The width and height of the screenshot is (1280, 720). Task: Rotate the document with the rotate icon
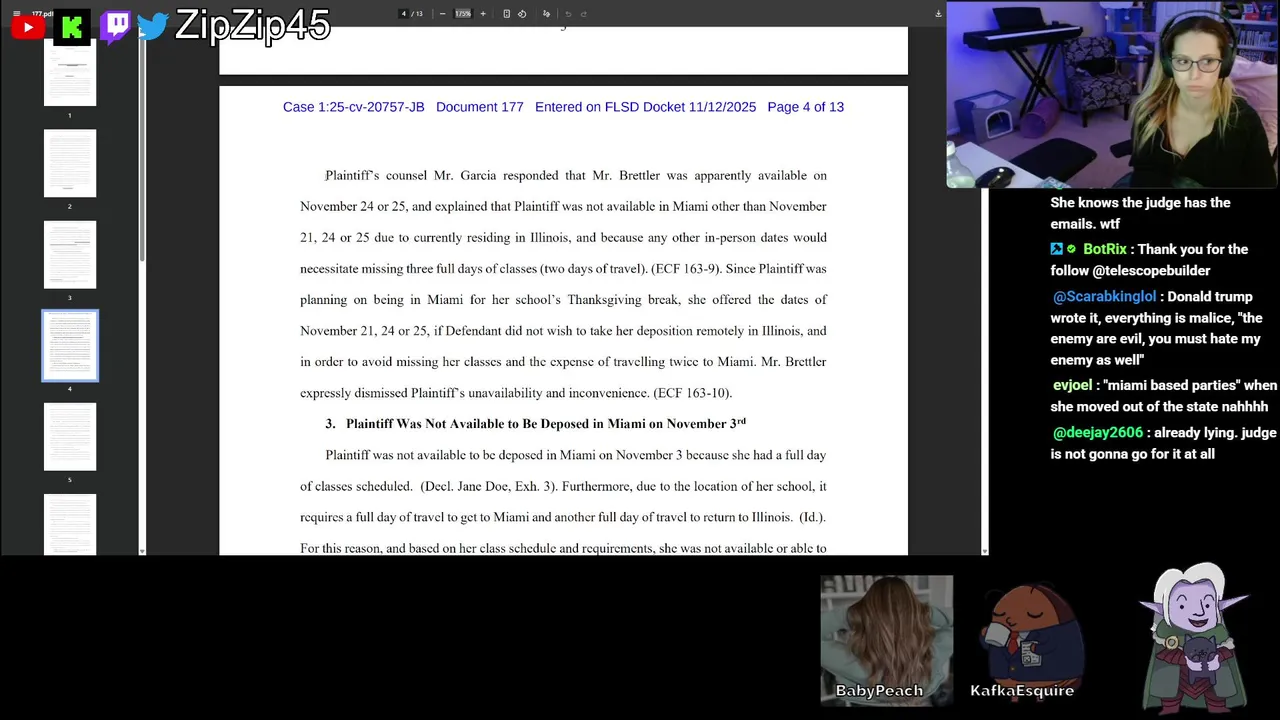point(522,14)
